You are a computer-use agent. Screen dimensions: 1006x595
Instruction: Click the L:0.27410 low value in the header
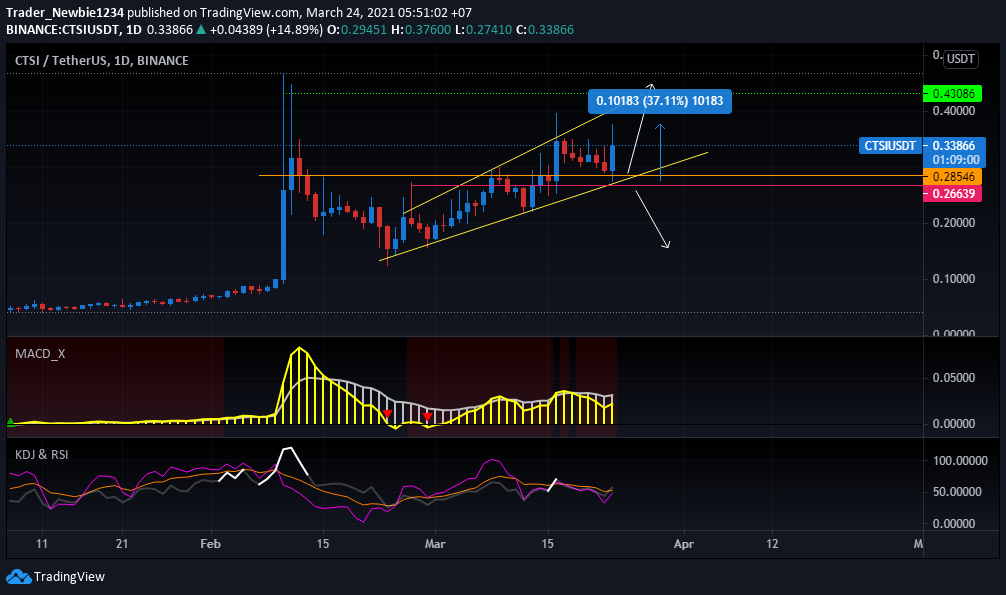coord(484,30)
